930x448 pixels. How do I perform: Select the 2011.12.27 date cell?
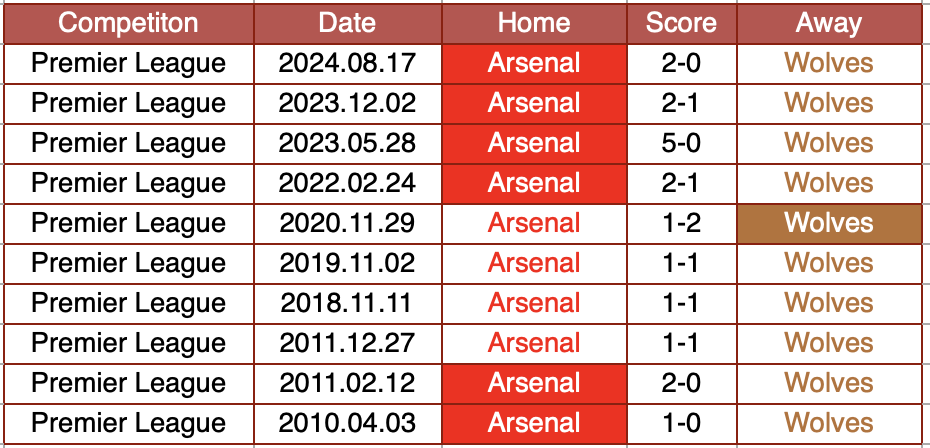point(347,343)
